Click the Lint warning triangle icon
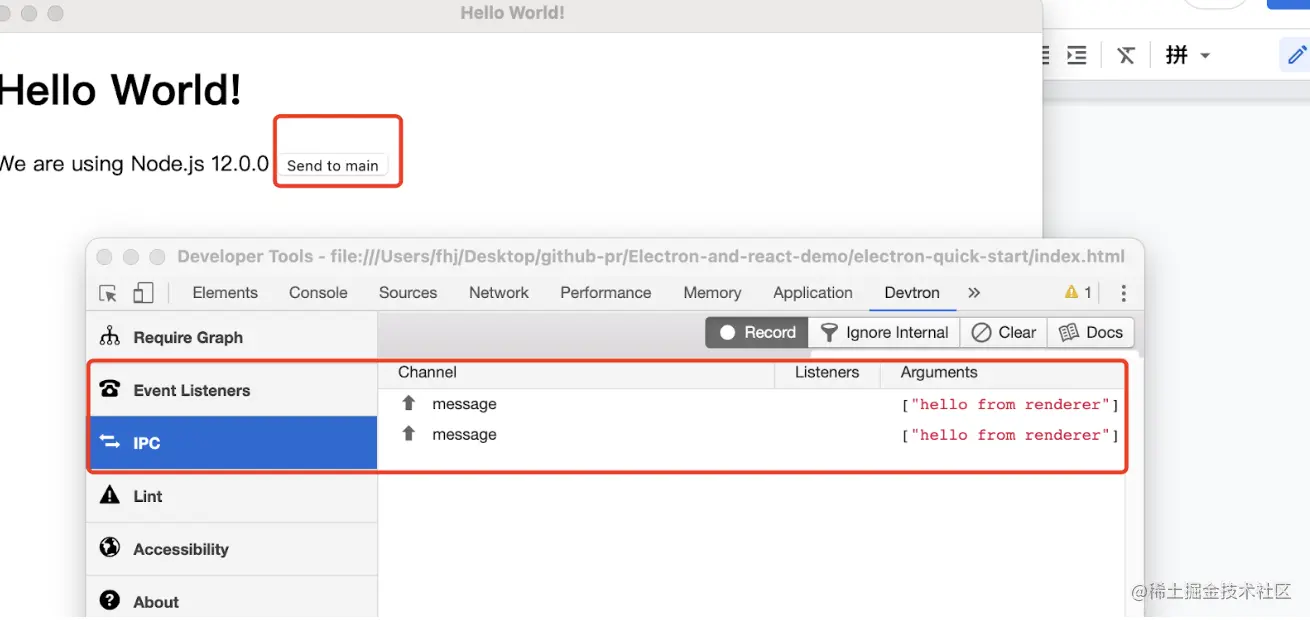Image resolution: width=1310 pixels, height=620 pixels. 110,494
